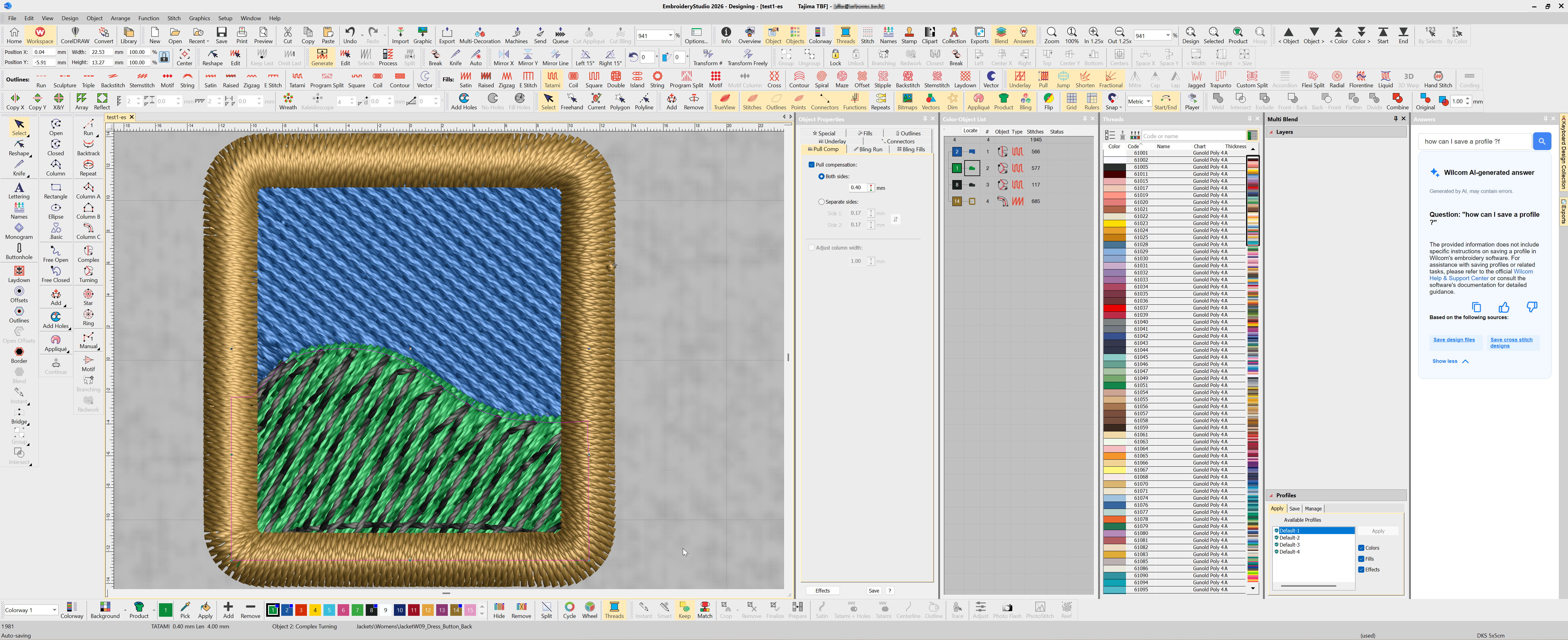Toggle the Pull compensation checkbox
The width and height of the screenshot is (1568, 640).
click(x=811, y=165)
